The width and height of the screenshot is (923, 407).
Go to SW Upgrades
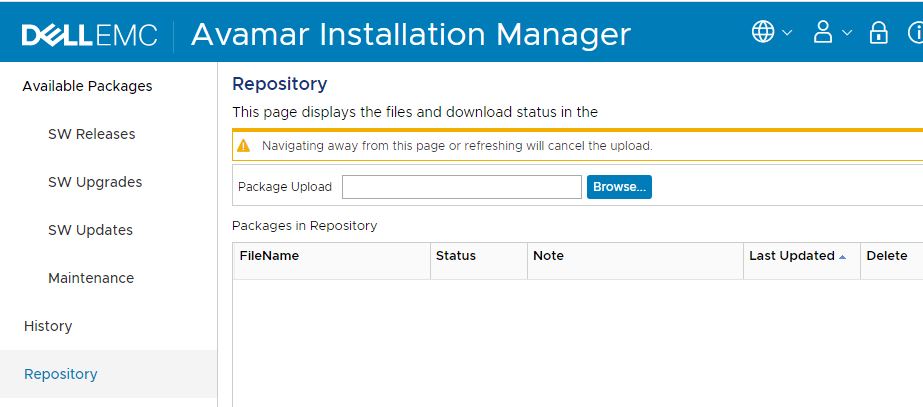[x=95, y=182]
